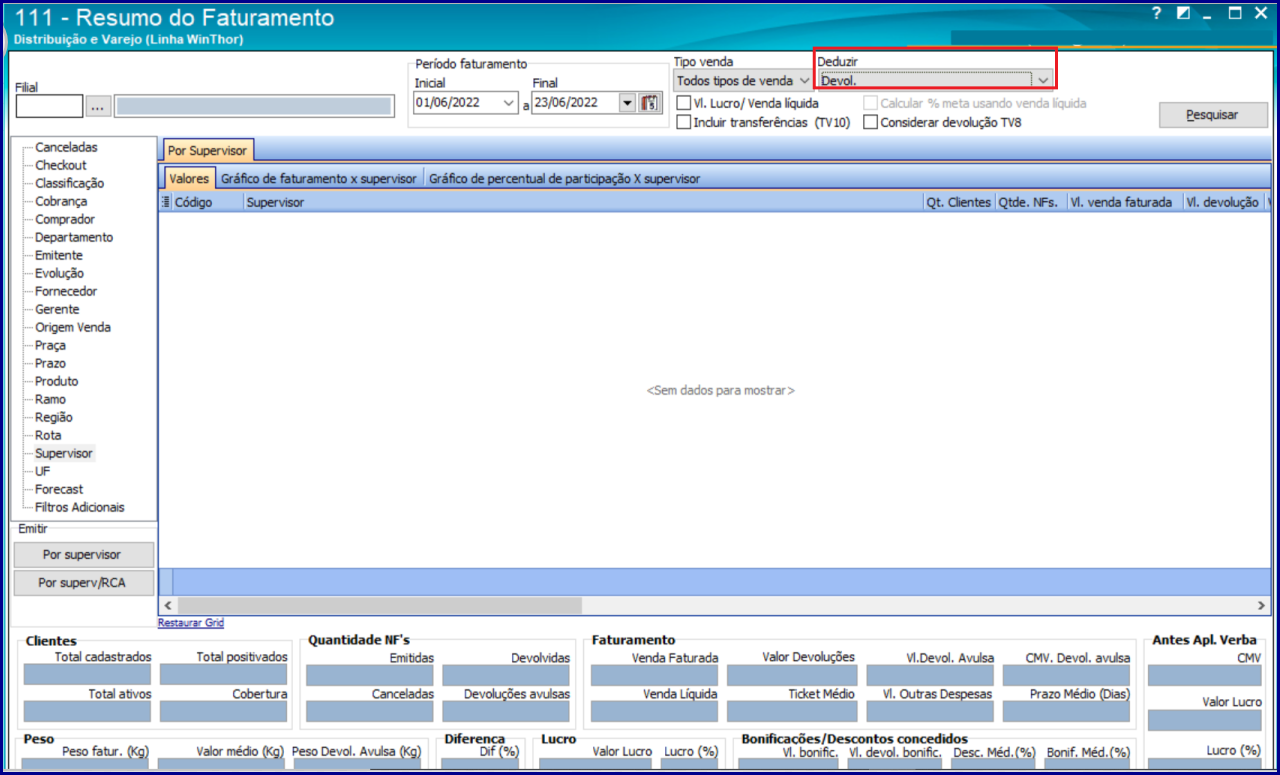Select Comprador in the tree
Viewport: 1280px width, 775px height.
[x=65, y=219]
